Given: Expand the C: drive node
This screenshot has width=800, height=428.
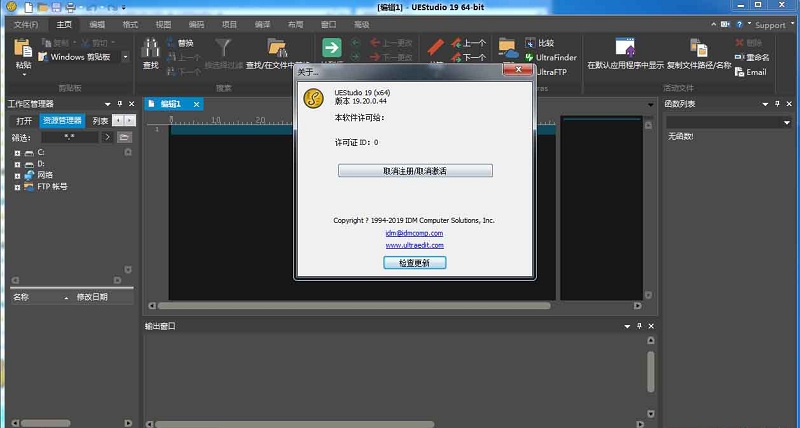Looking at the screenshot, I should pyautogui.click(x=17, y=153).
